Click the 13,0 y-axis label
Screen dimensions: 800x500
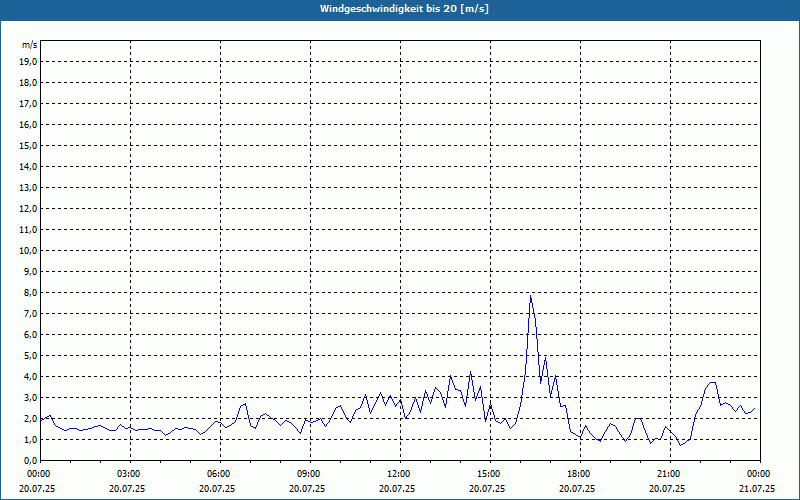29,187
